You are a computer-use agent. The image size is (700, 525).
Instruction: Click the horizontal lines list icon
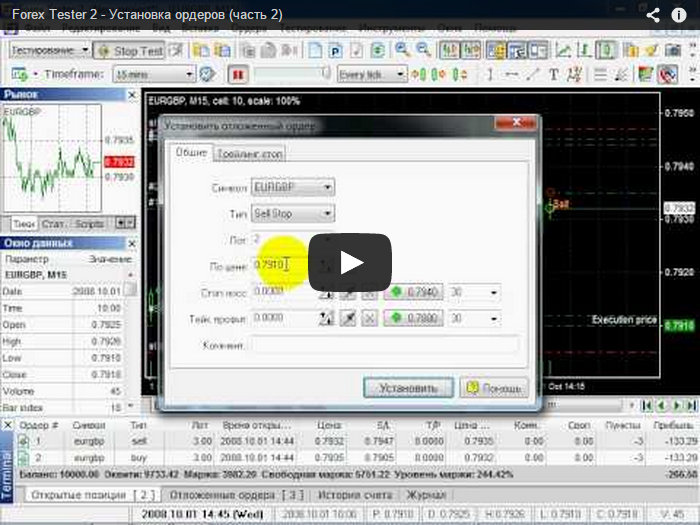pos(601,74)
